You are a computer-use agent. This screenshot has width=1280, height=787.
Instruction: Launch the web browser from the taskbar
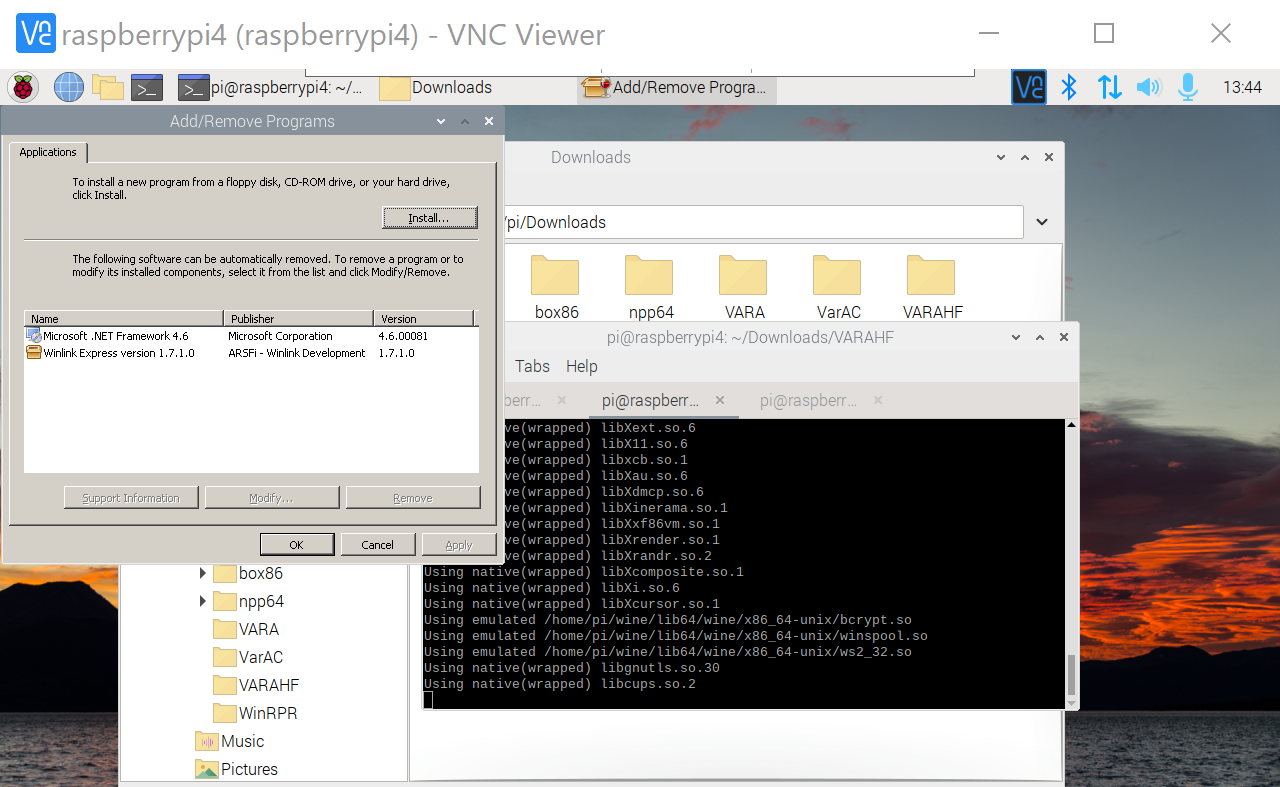68,87
